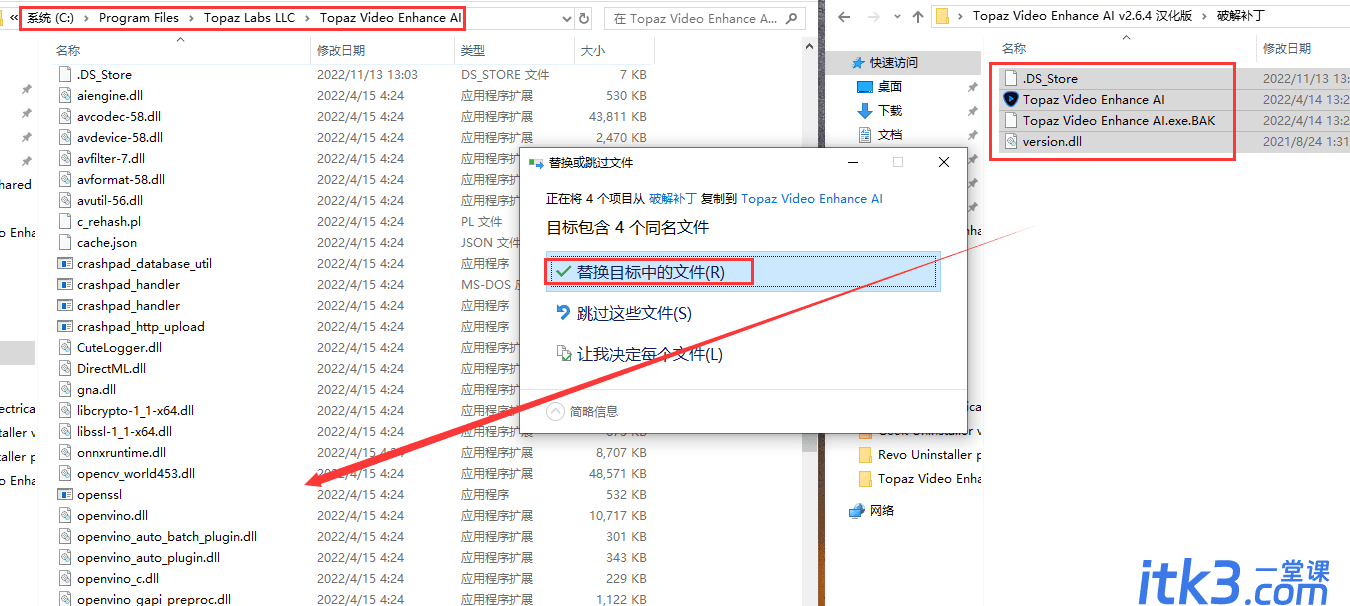Sort right window by 修改日期 column
The image size is (1350, 606).
(1286, 48)
